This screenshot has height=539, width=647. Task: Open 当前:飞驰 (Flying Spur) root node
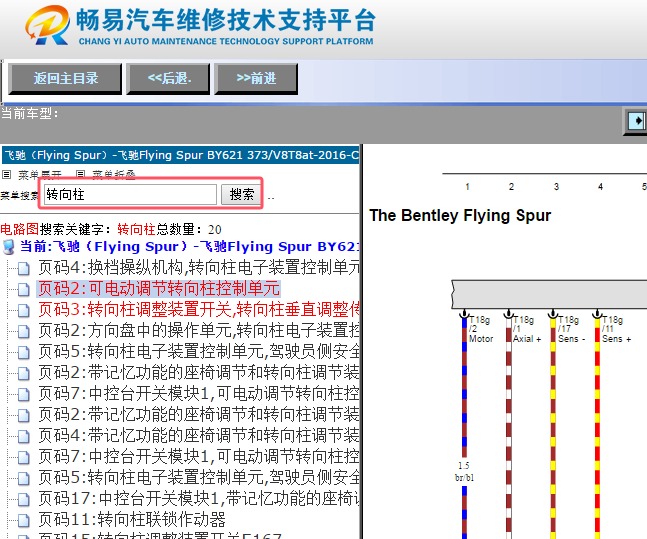189,247
